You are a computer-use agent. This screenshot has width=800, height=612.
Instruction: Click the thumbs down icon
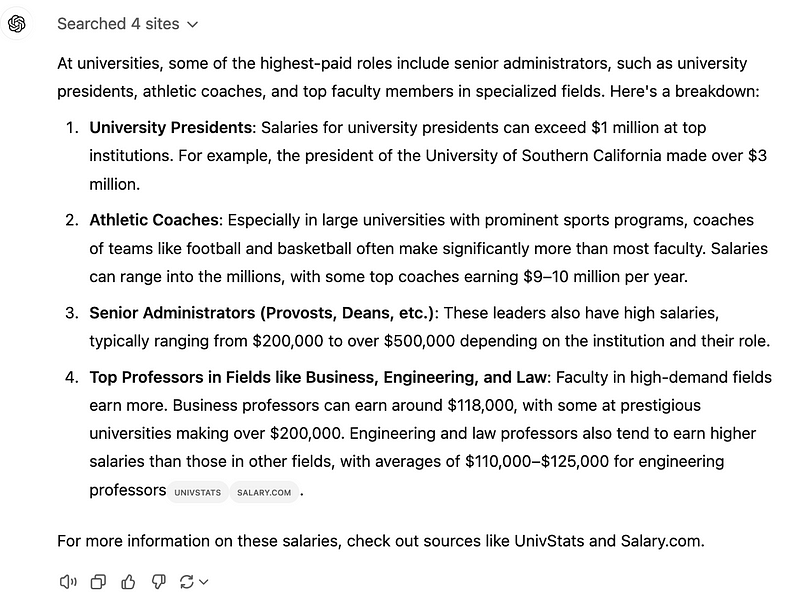point(158,581)
